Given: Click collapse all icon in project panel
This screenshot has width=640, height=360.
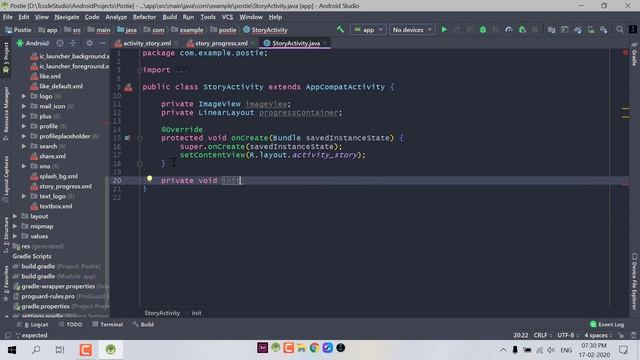Looking at the screenshot, I should click(73, 43).
